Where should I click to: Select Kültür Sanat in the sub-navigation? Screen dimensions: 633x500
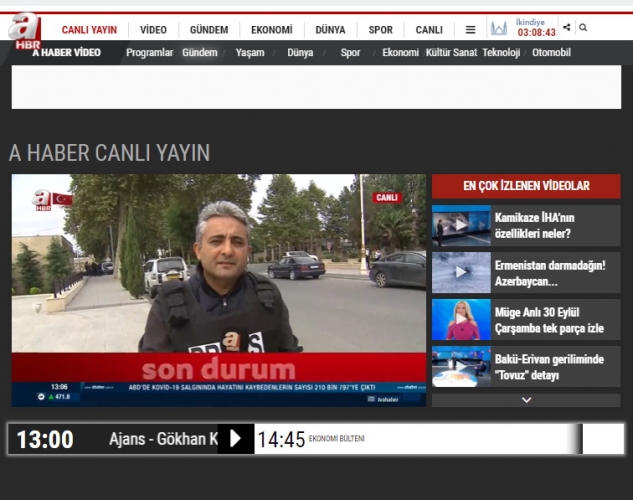[x=451, y=52]
